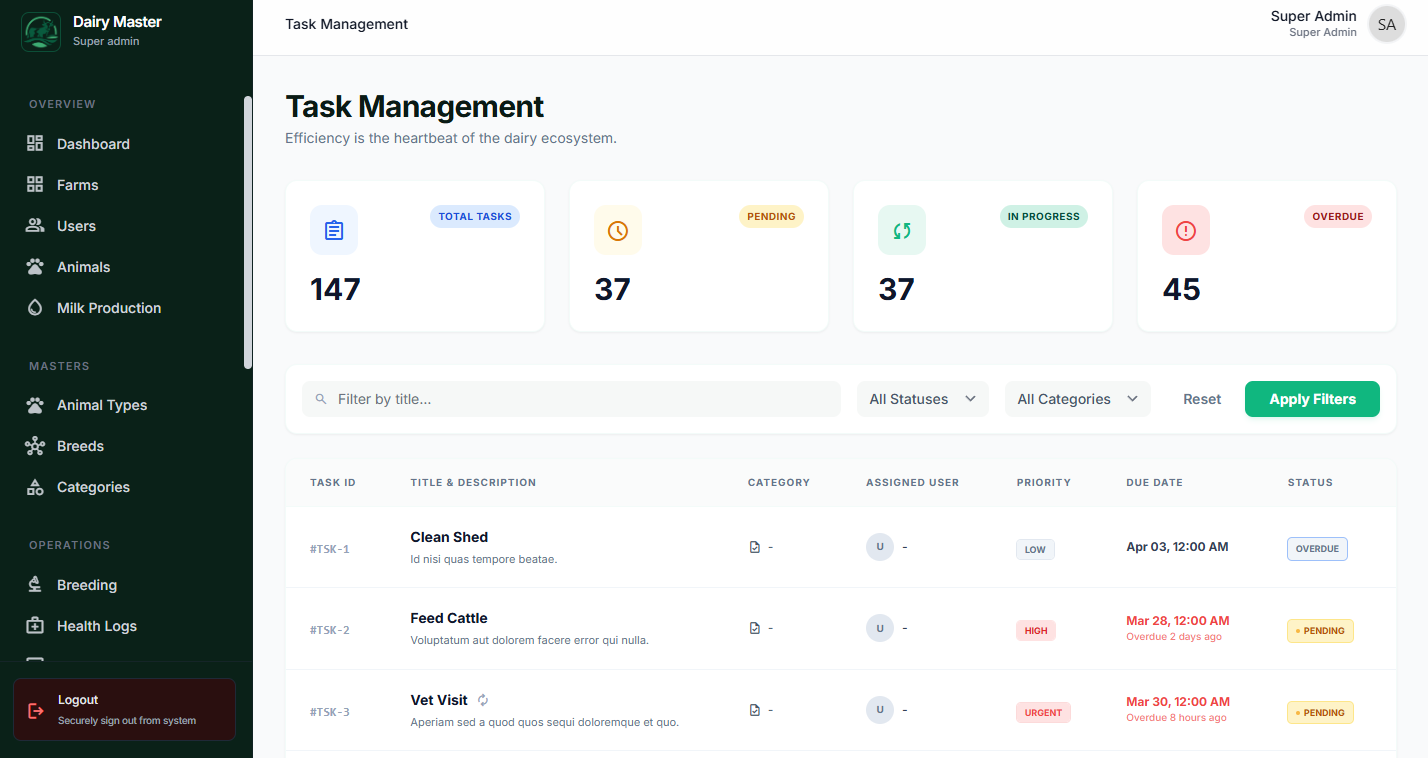Expand the All Categories selector
The height and width of the screenshot is (758, 1428).
[1077, 398]
